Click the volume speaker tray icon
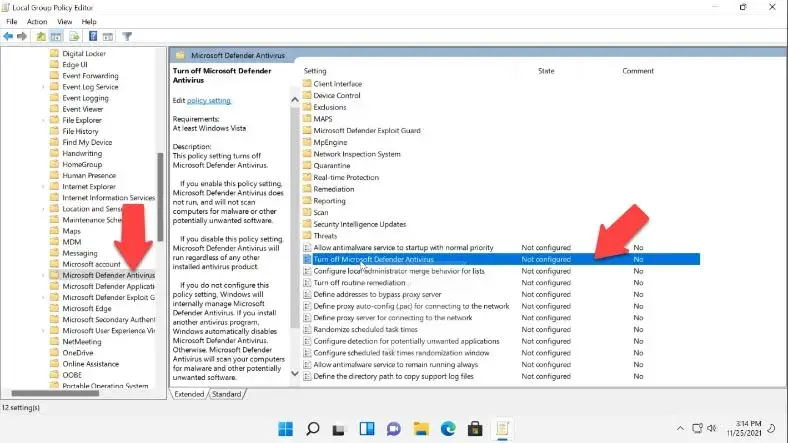The height and width of the screenshot is (443, 788). coord(712,428)
